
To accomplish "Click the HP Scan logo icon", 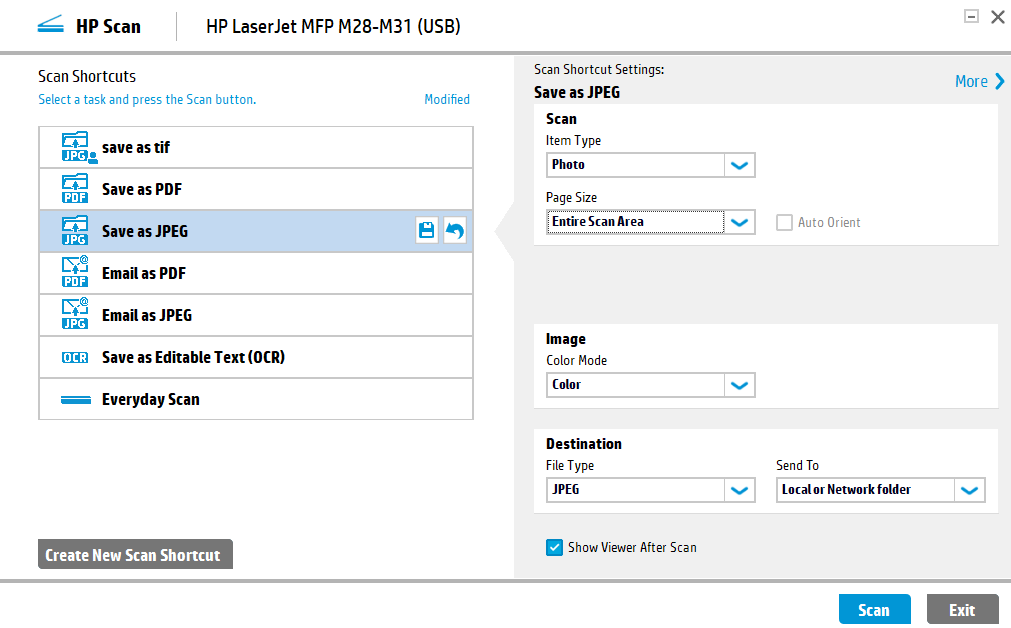I will pos(50,25).
